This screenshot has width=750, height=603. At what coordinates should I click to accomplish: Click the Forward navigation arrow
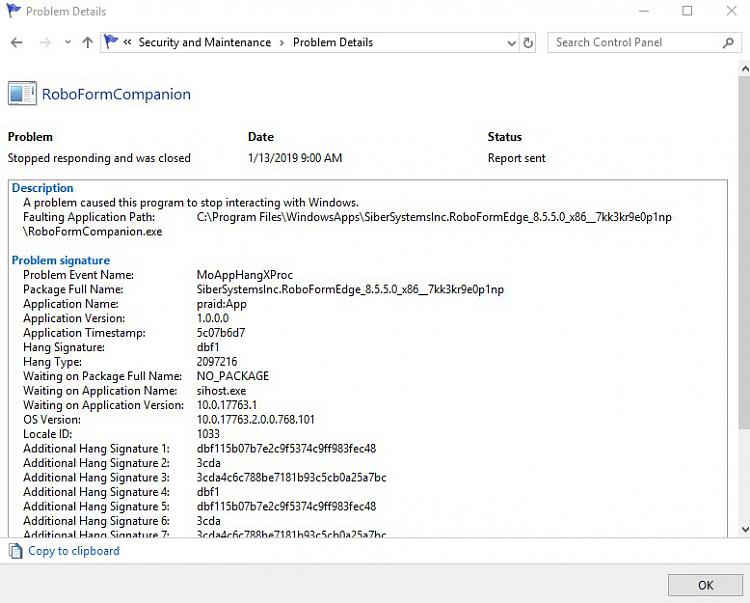[44, 43]
